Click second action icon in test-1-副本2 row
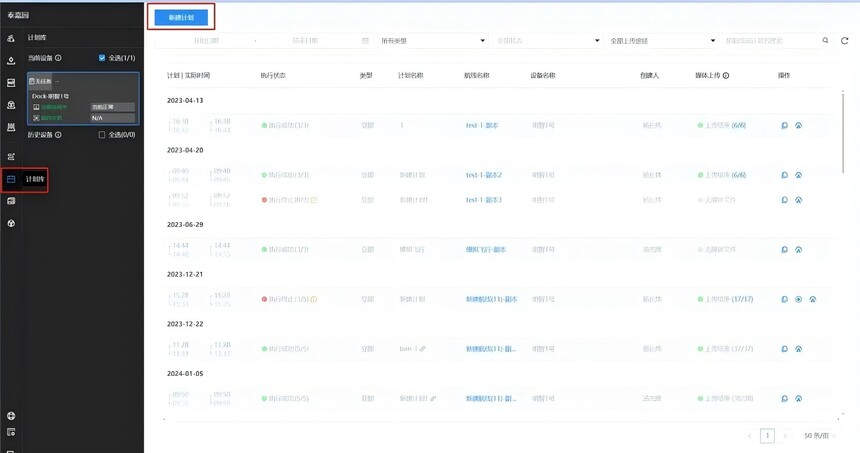This screenshot has height=453, width=860. point(799,175)
